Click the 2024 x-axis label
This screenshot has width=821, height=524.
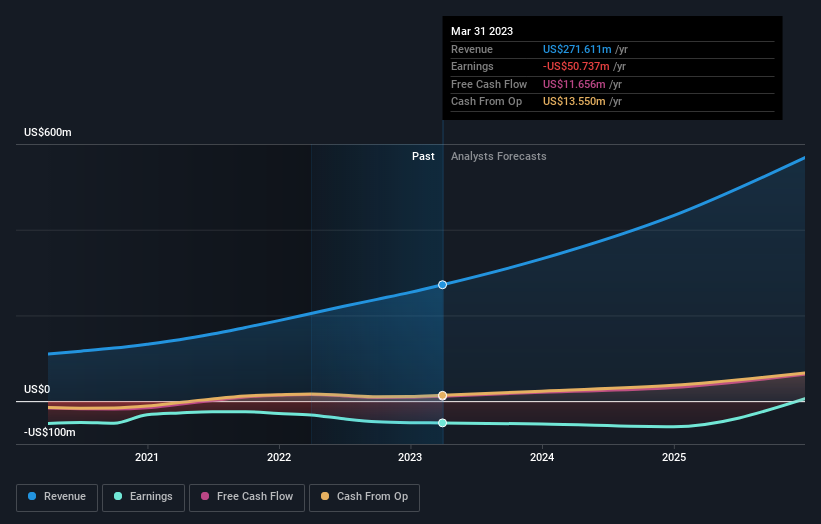pyautogui.click(x=542, y=457)
